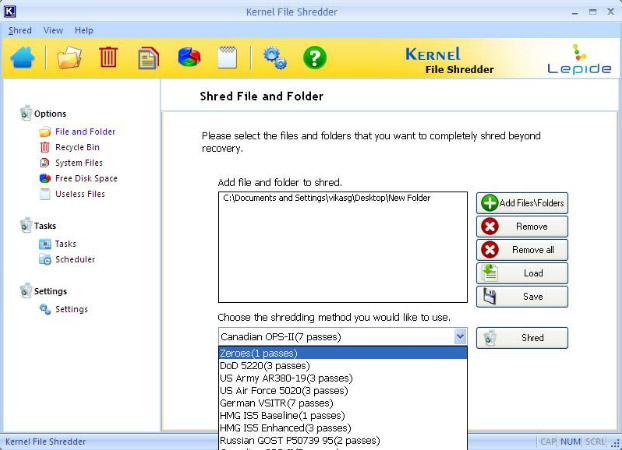Click the Add Files\Folders button
The height and width of the screenshot is (450, 622).
point(522,203)
